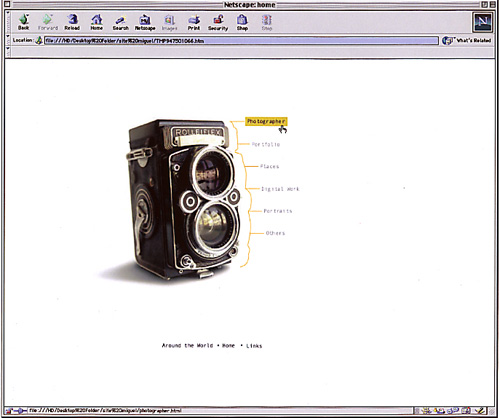This screenshot has height=418, width=500.
Task: Open the Security info toolbar button
Action: point(218,22)
